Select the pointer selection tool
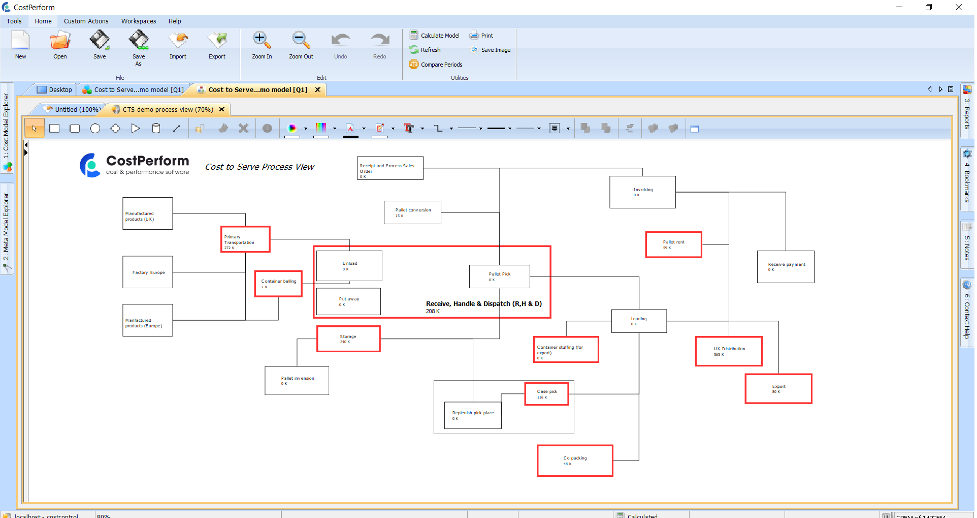This screenshot has height=518, width=977. (x=34, y=128)
